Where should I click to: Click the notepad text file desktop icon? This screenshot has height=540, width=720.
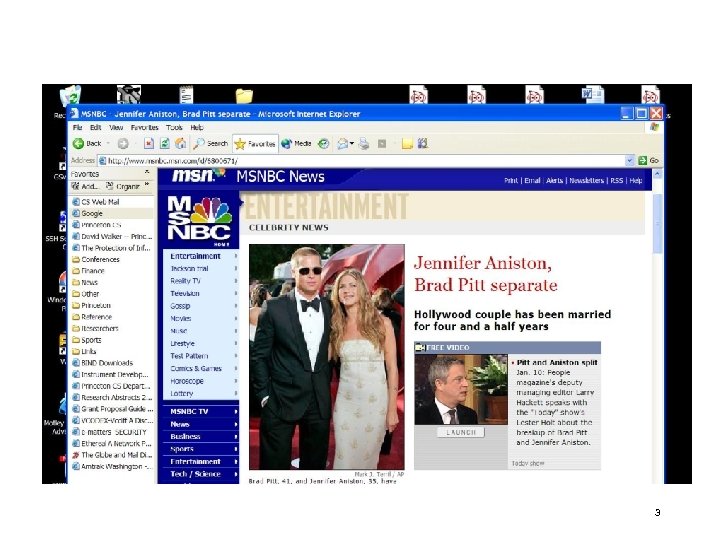[186, 95]
